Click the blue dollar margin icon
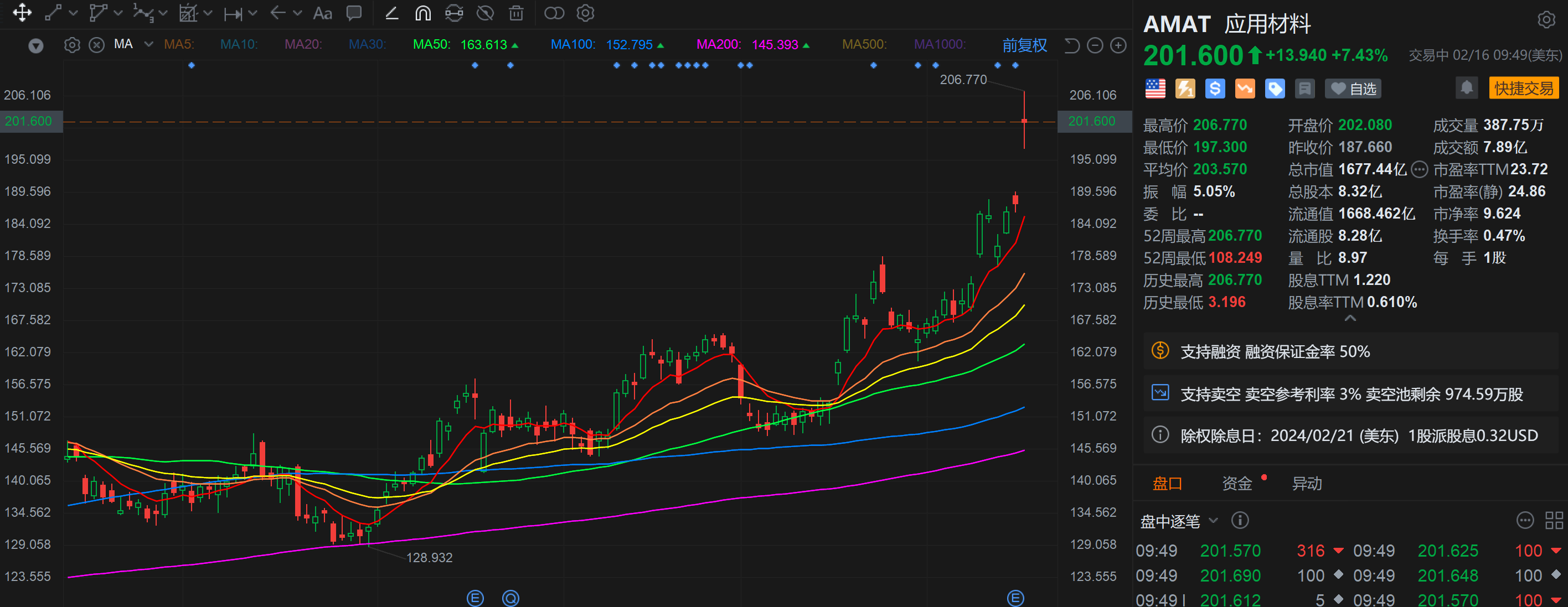 tap(1215, 89)
